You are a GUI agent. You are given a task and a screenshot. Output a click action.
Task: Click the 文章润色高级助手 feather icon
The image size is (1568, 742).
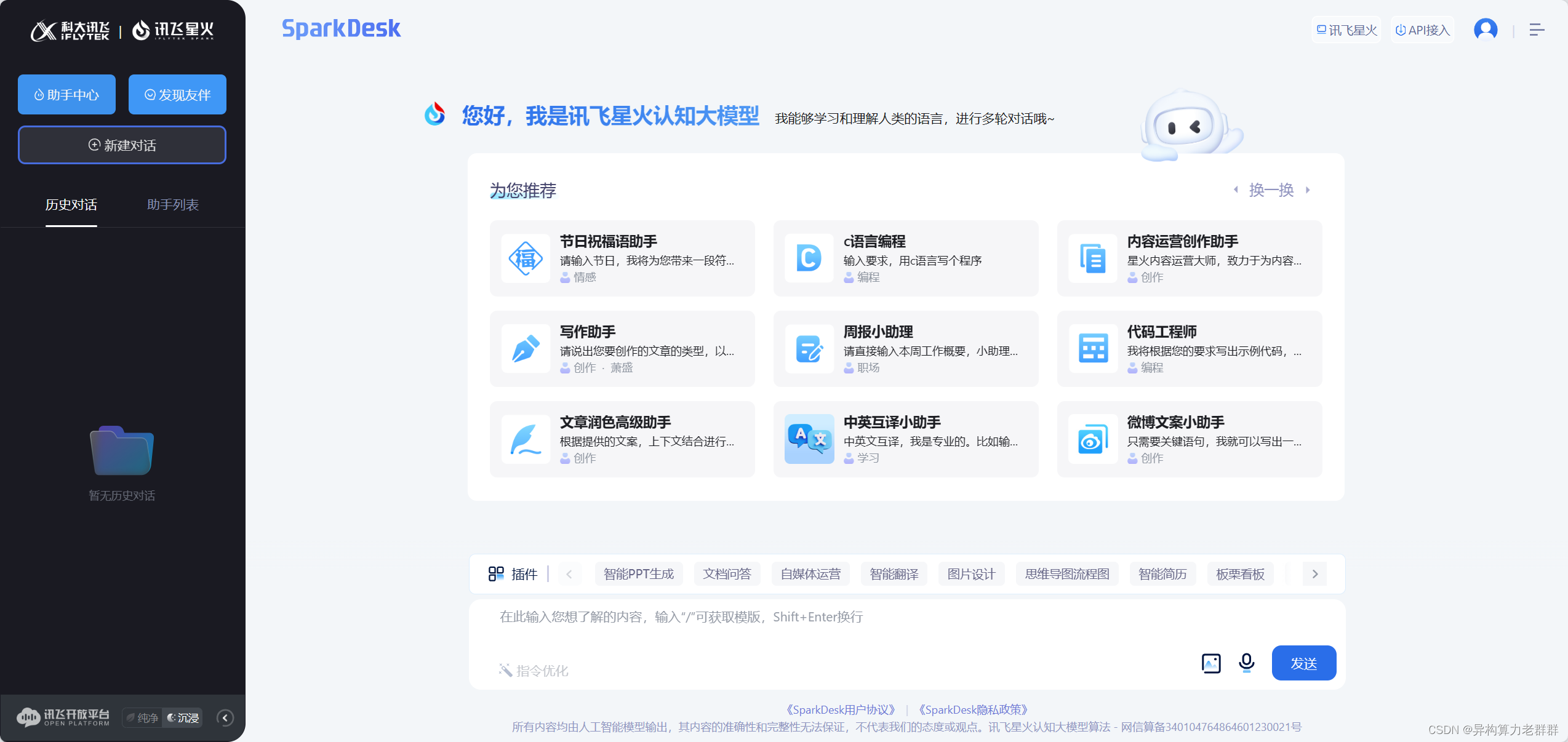(x=526, y=439)
